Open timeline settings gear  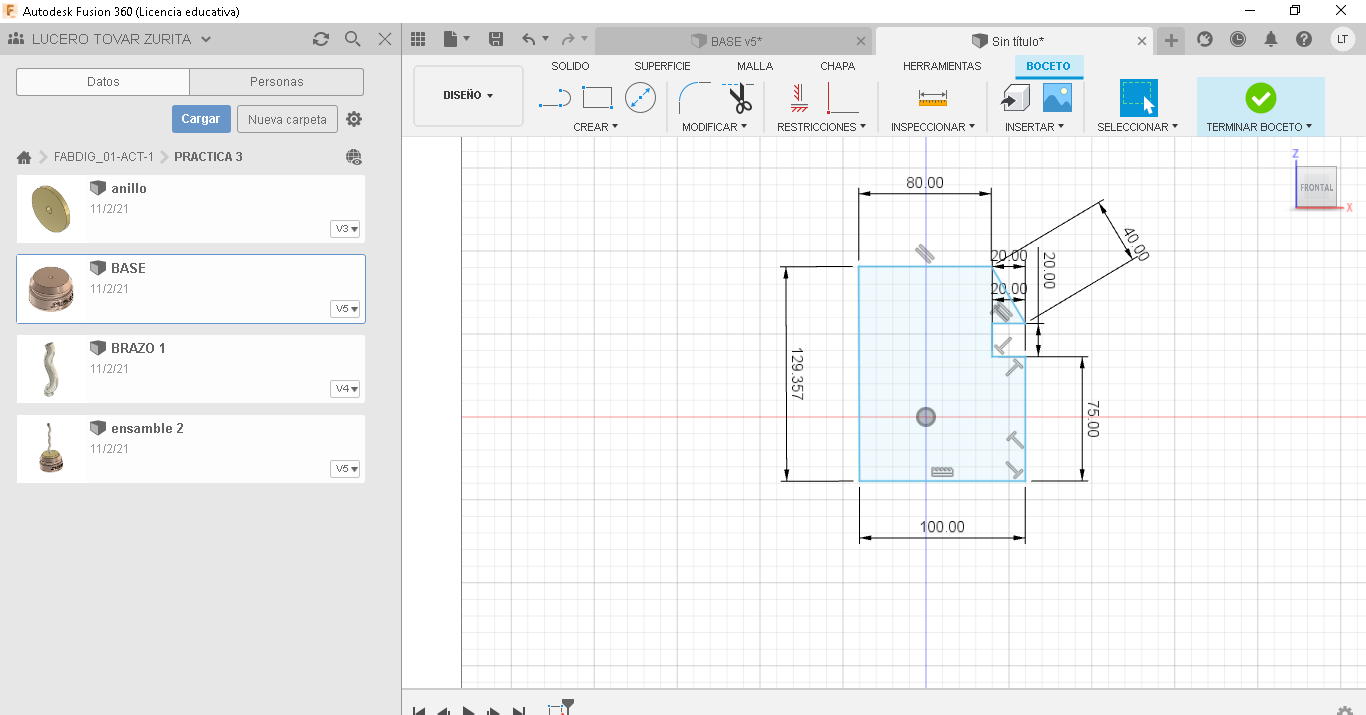[x=1345, y=709]
